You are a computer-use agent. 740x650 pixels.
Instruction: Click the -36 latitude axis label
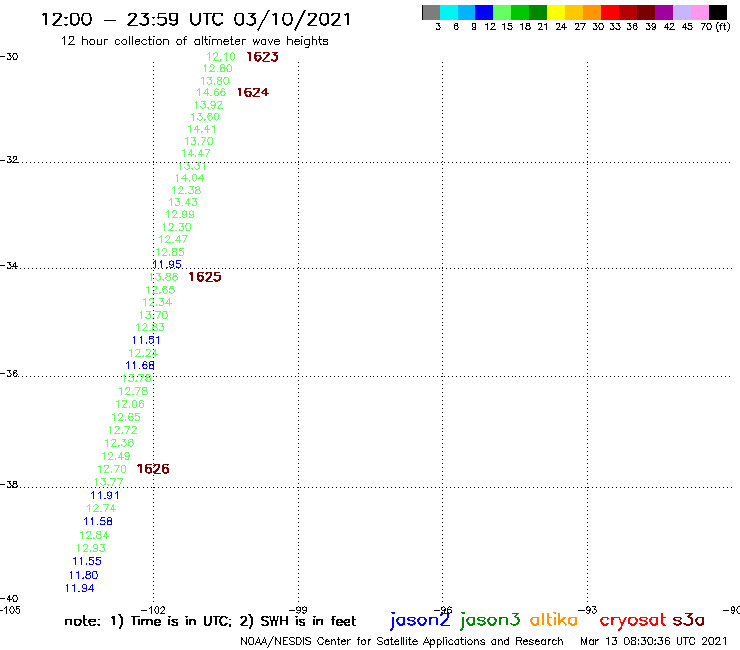point(9,374)
